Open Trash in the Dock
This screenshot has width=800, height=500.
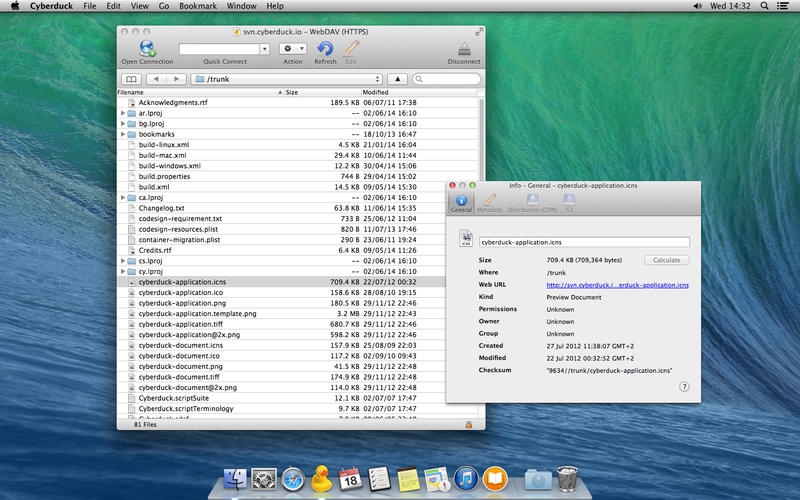click(x=567, y=479)
